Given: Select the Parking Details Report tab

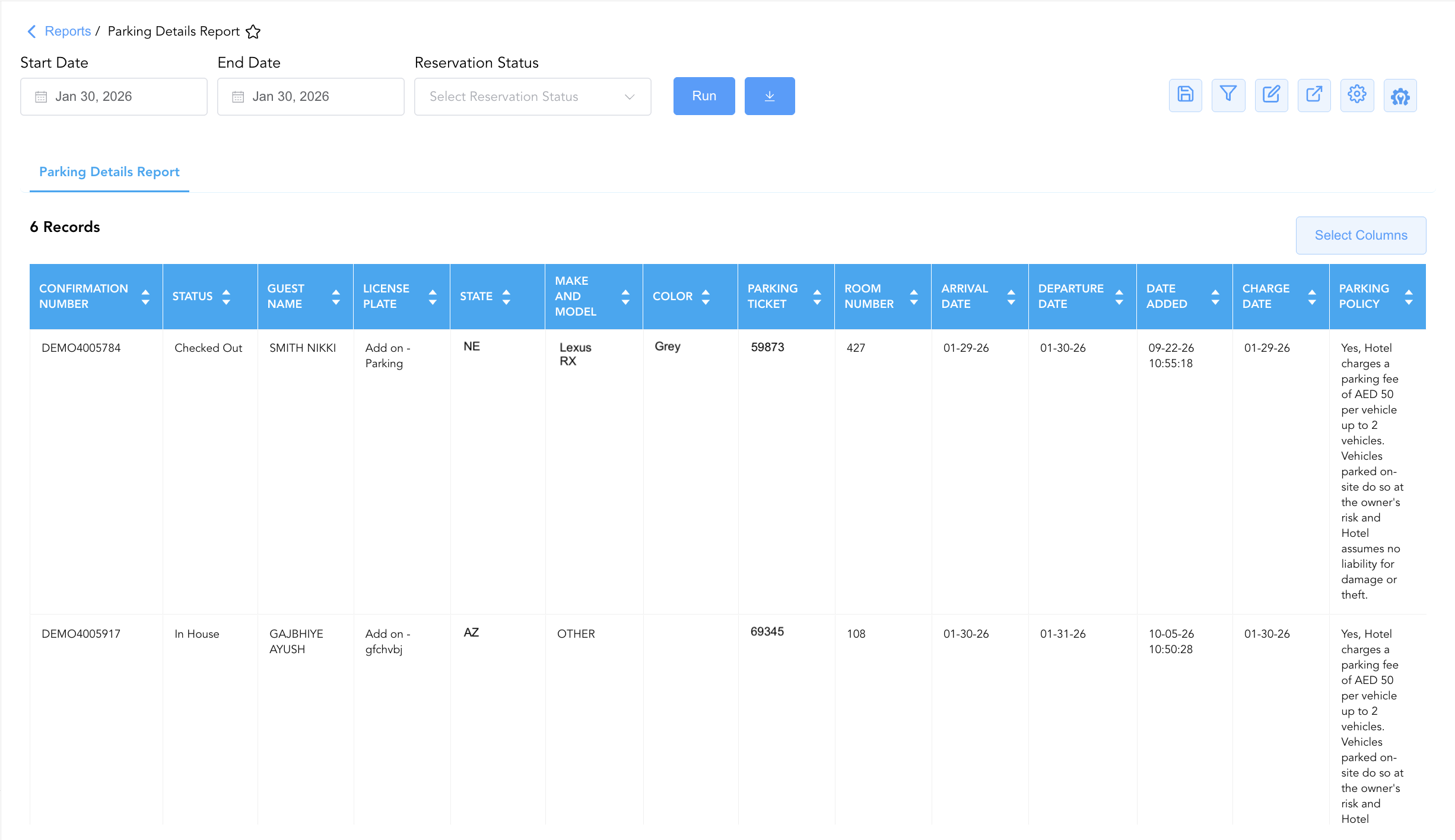Looking at the screenshot, I should pos(109,172).
